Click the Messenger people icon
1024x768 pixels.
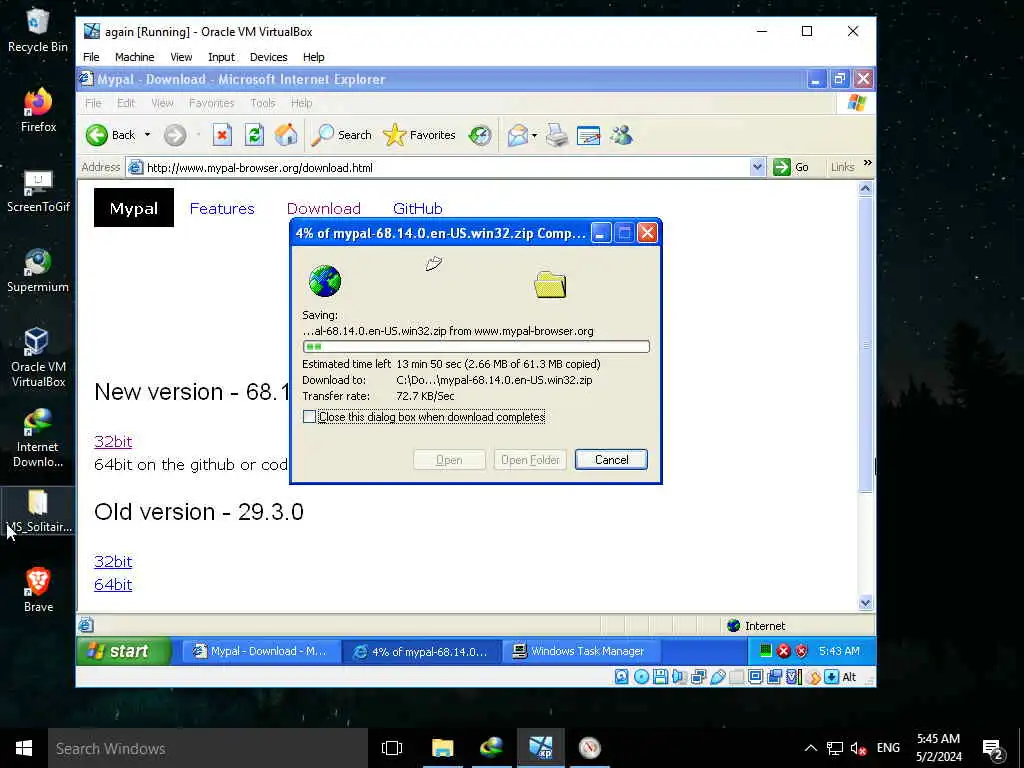click(x=621, y=135)
